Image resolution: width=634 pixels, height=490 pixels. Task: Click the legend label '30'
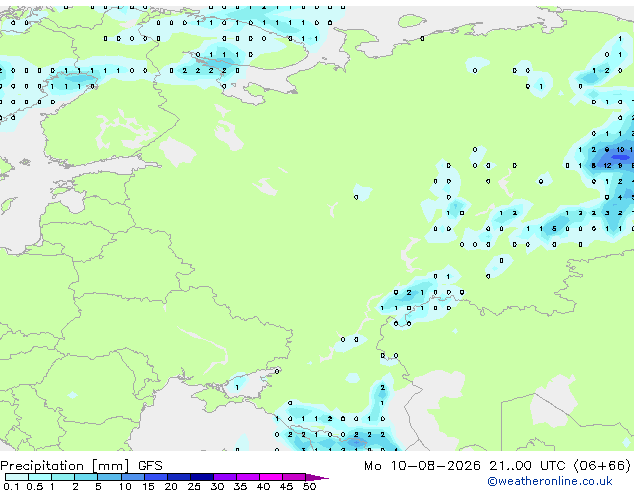(217, 486)
